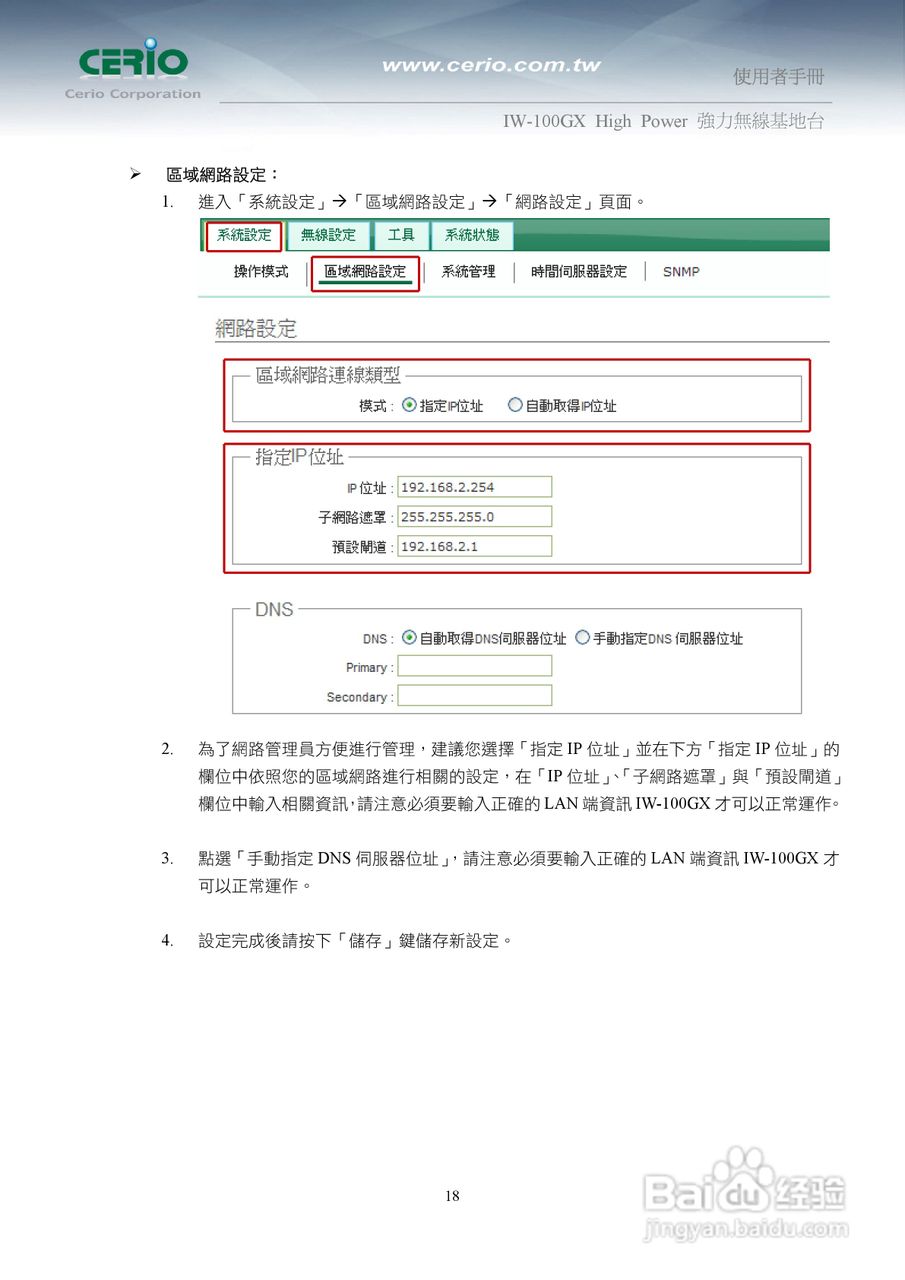Open the 系統設定 tab
Image resolution: width=905 pixels, height=1280 pixels.
(x=244, y=236)
